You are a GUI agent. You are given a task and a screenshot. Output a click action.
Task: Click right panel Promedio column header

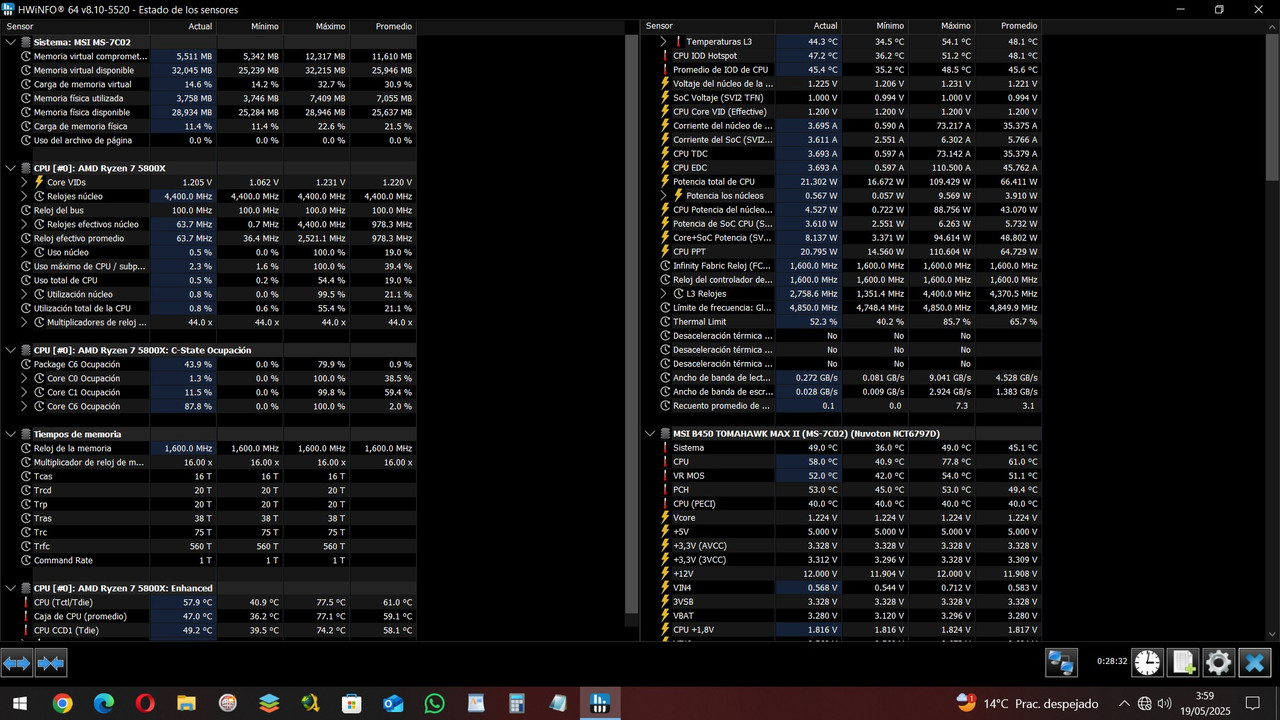1007,26
